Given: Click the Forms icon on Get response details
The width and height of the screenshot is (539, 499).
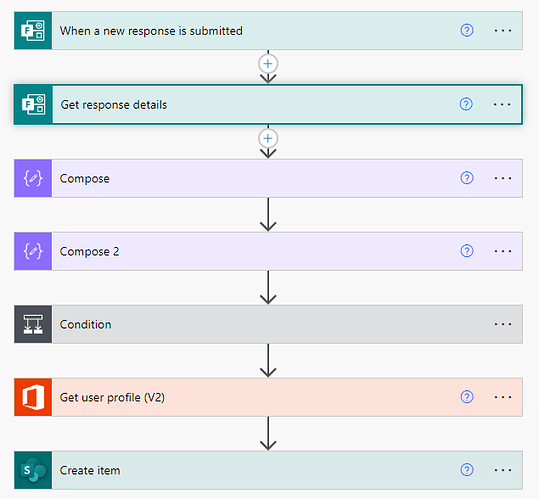Looking at the screenshot, I should (33, 104).
